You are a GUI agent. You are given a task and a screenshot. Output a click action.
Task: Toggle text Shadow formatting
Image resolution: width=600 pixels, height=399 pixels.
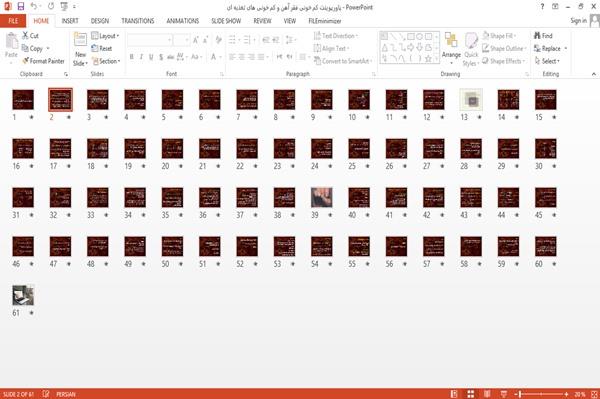pos(161,57)
